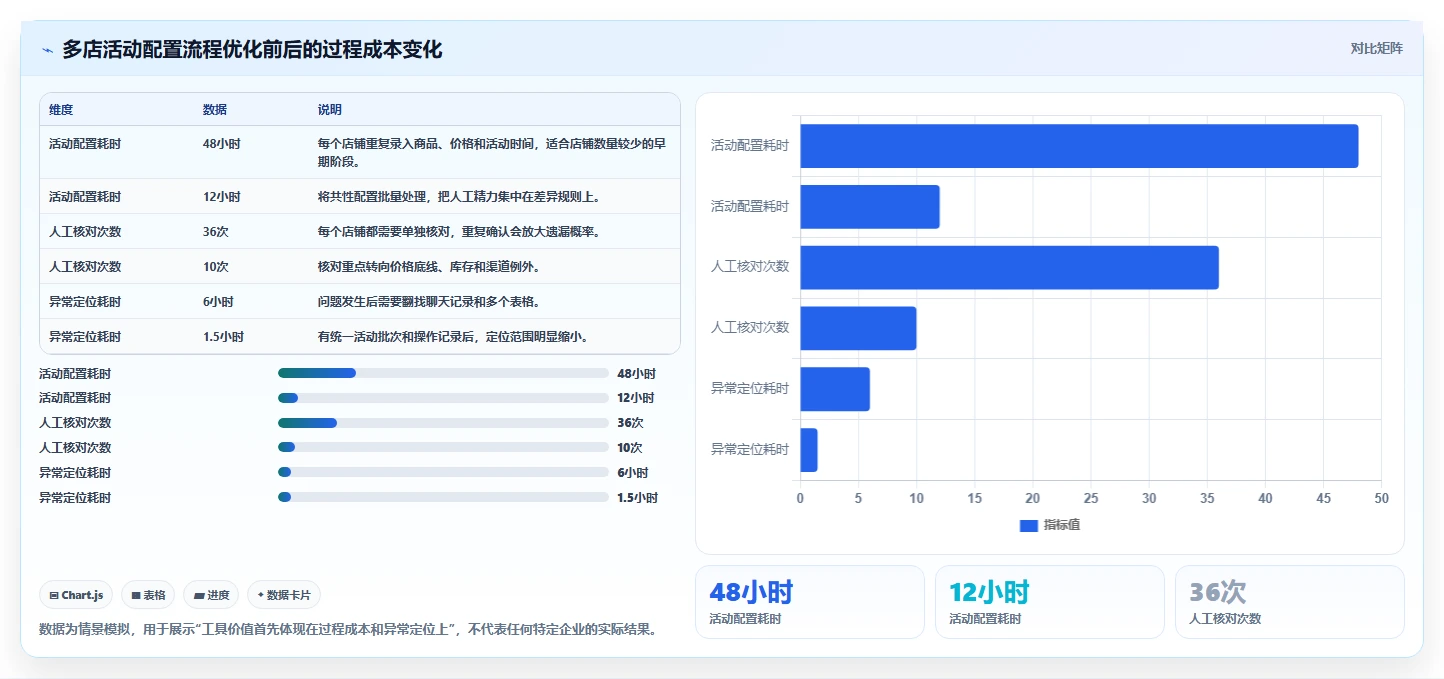
Task: Select the 表格 chip
Action: [x=148, y=595]
